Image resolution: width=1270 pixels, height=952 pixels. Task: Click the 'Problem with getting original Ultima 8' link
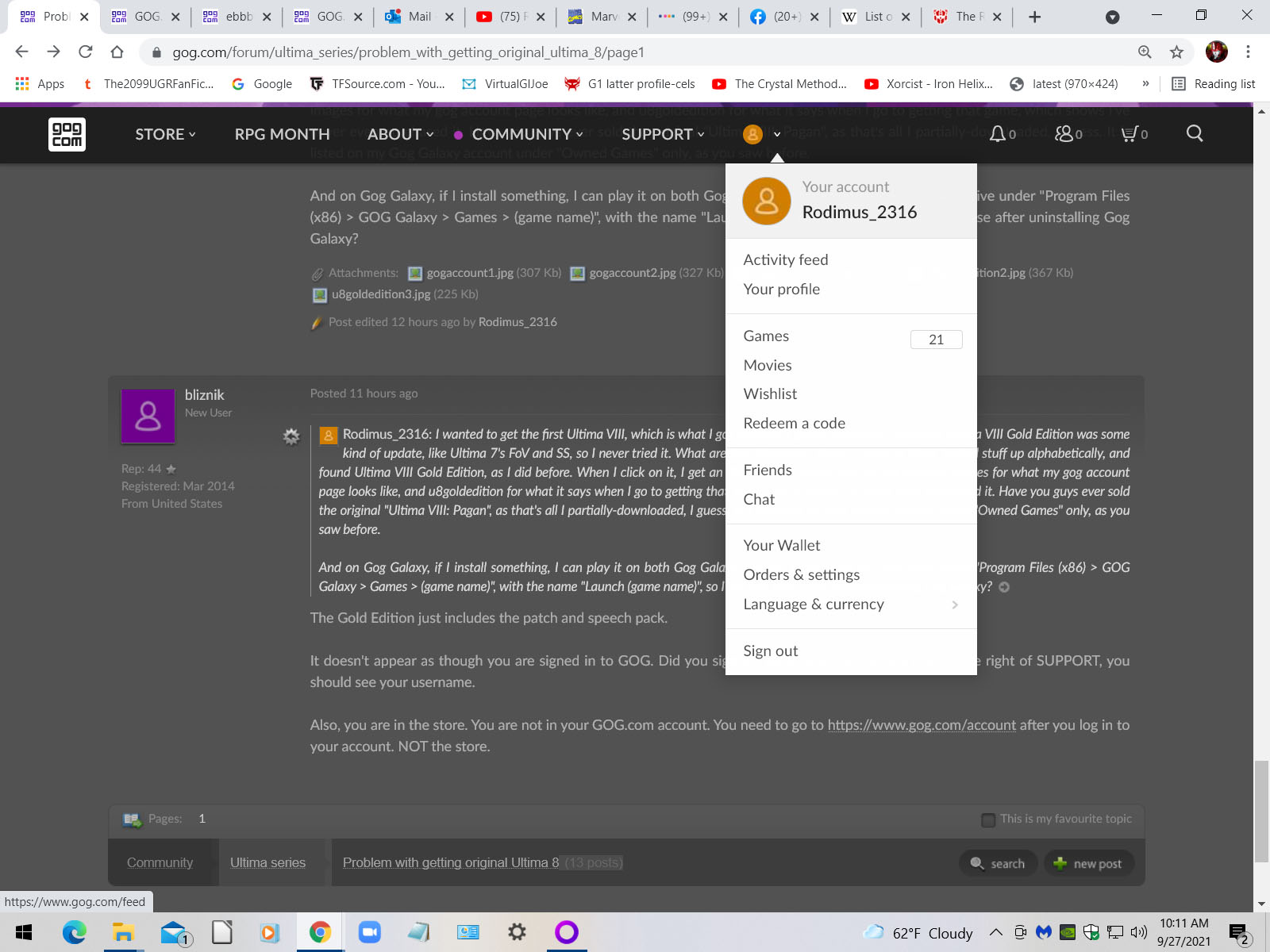click(451, 863)
